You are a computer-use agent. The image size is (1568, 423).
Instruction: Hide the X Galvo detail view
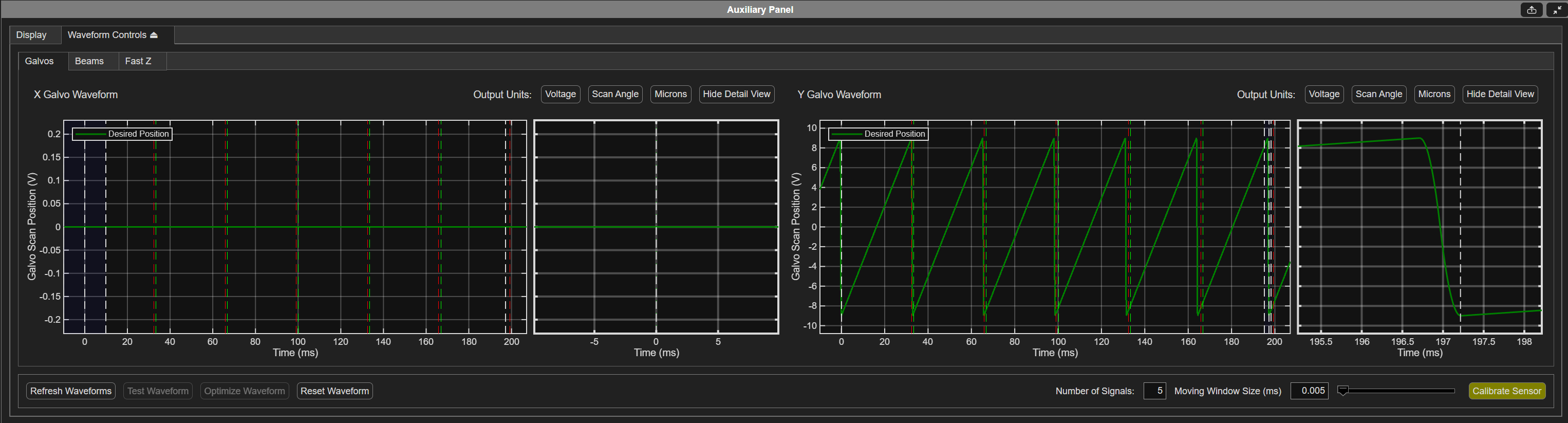click(737, 95)
